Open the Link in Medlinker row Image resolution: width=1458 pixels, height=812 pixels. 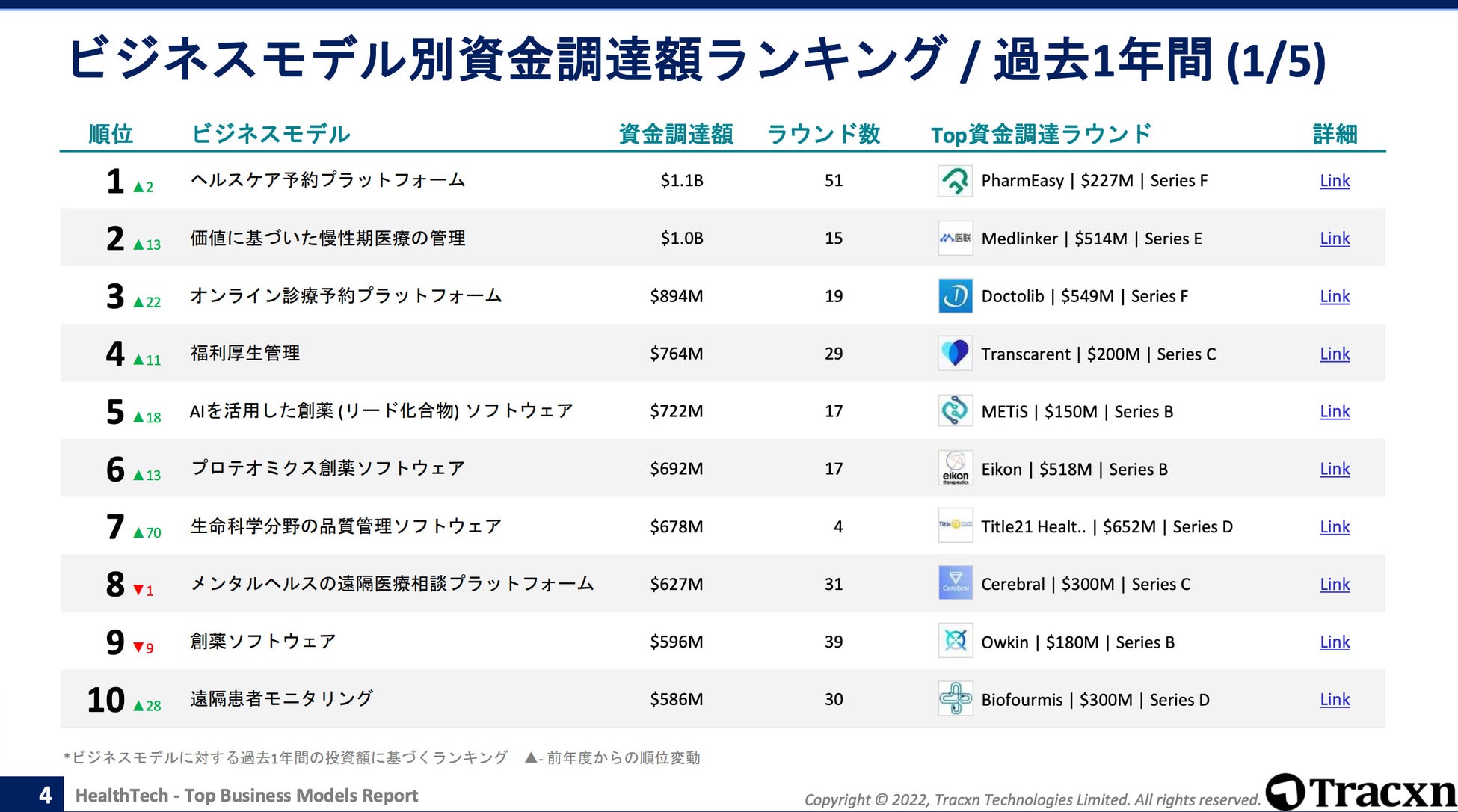tap(1334, 239)
